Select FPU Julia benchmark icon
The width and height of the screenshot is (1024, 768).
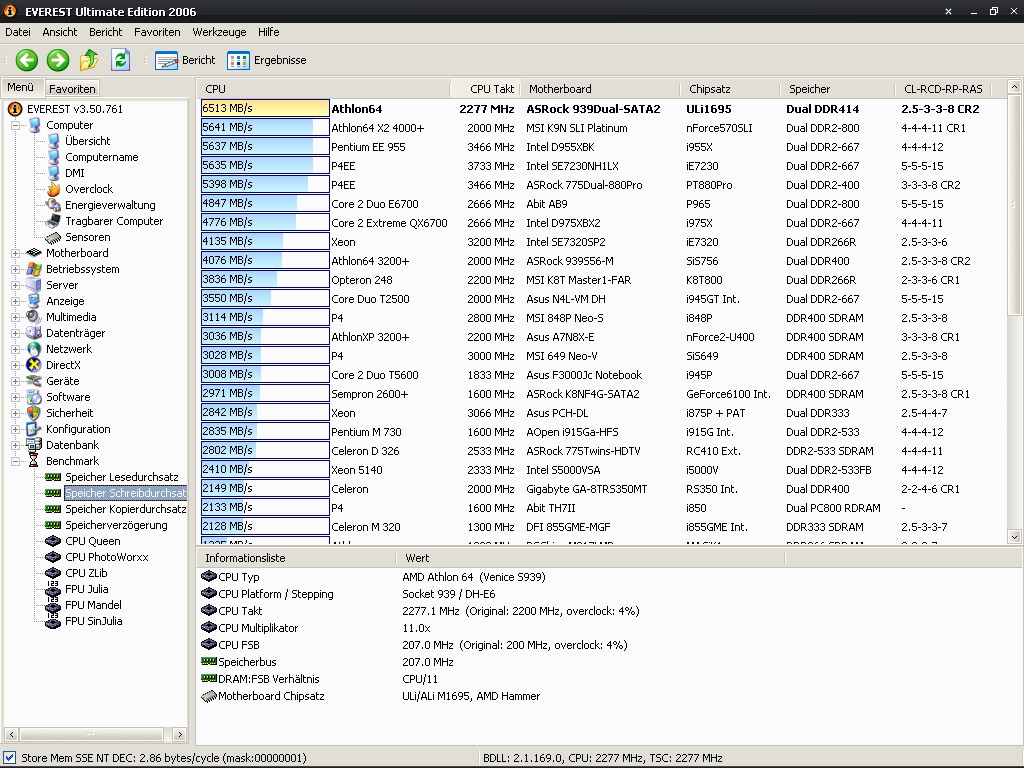[x=53, y=589]
